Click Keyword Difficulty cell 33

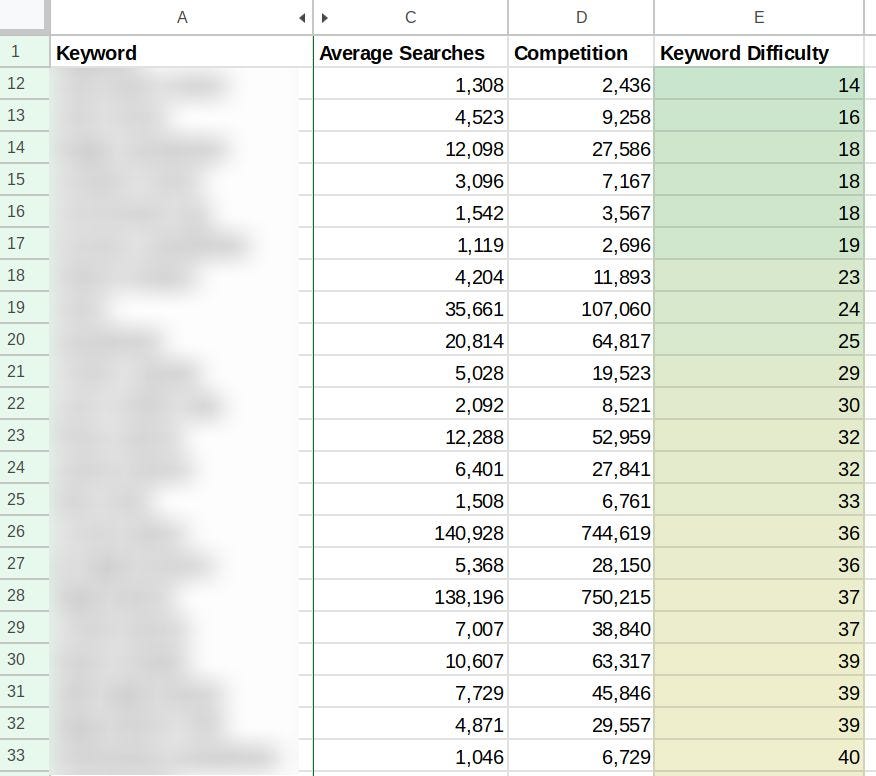759,500
